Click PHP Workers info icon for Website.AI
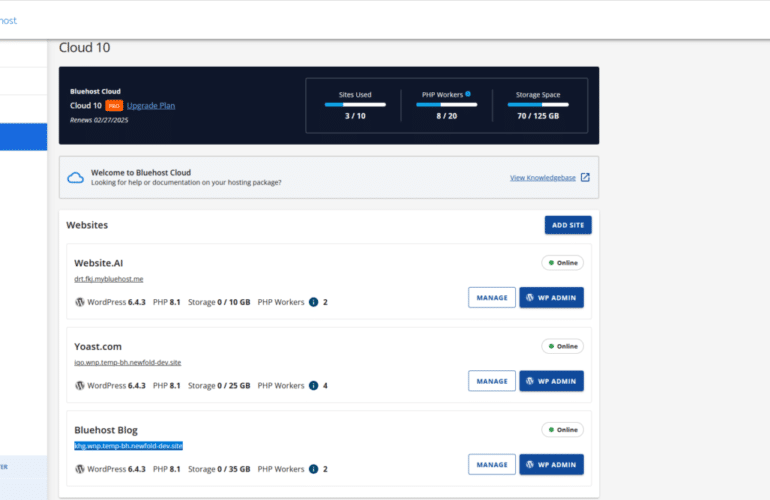The height and width of the screenshot is (500, 770). 313,302
